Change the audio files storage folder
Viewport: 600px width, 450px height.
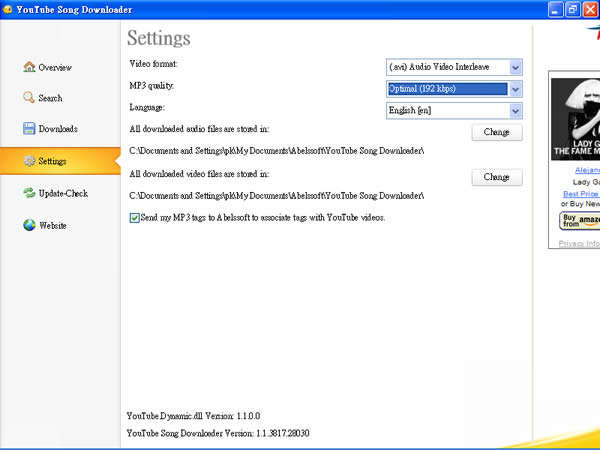pyautogui.click(x=497, y=132)
